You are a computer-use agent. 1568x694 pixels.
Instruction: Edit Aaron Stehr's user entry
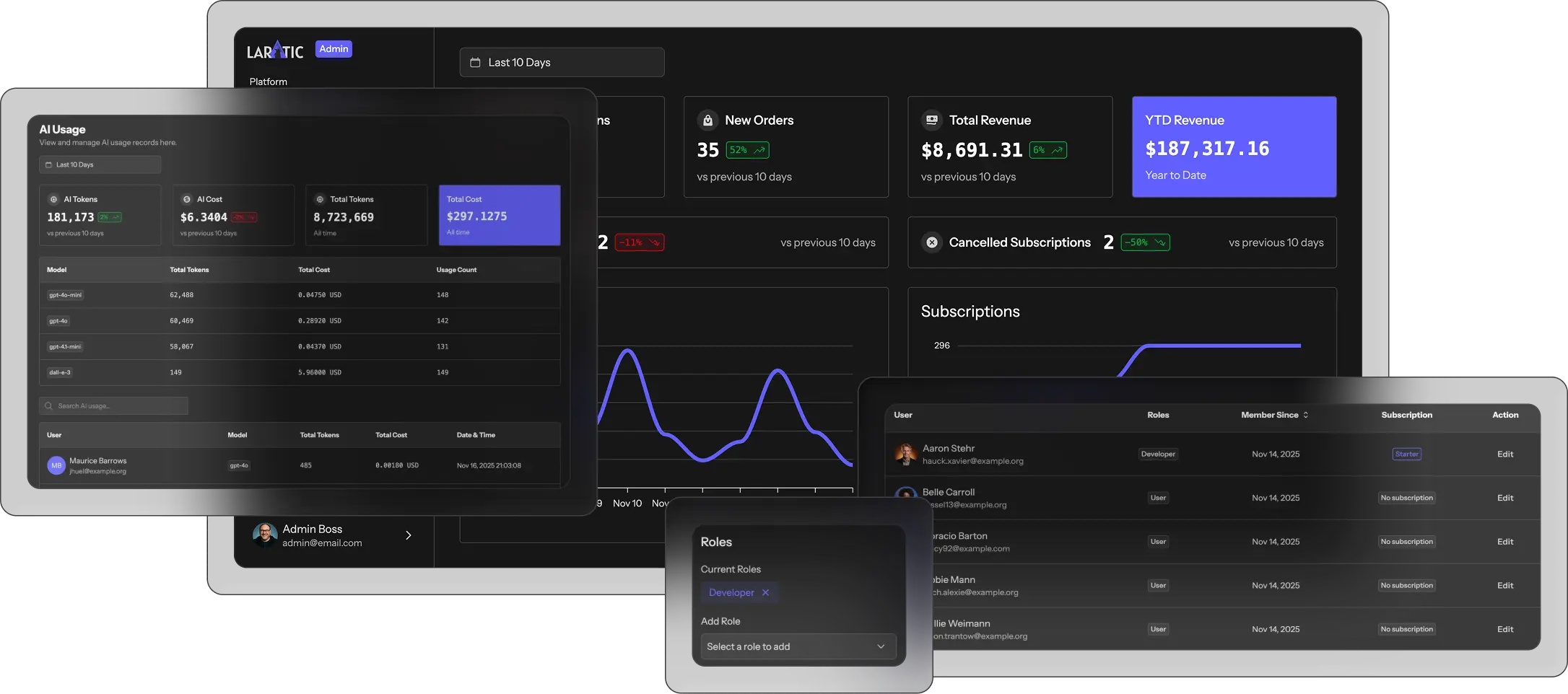pos(1504,454)
